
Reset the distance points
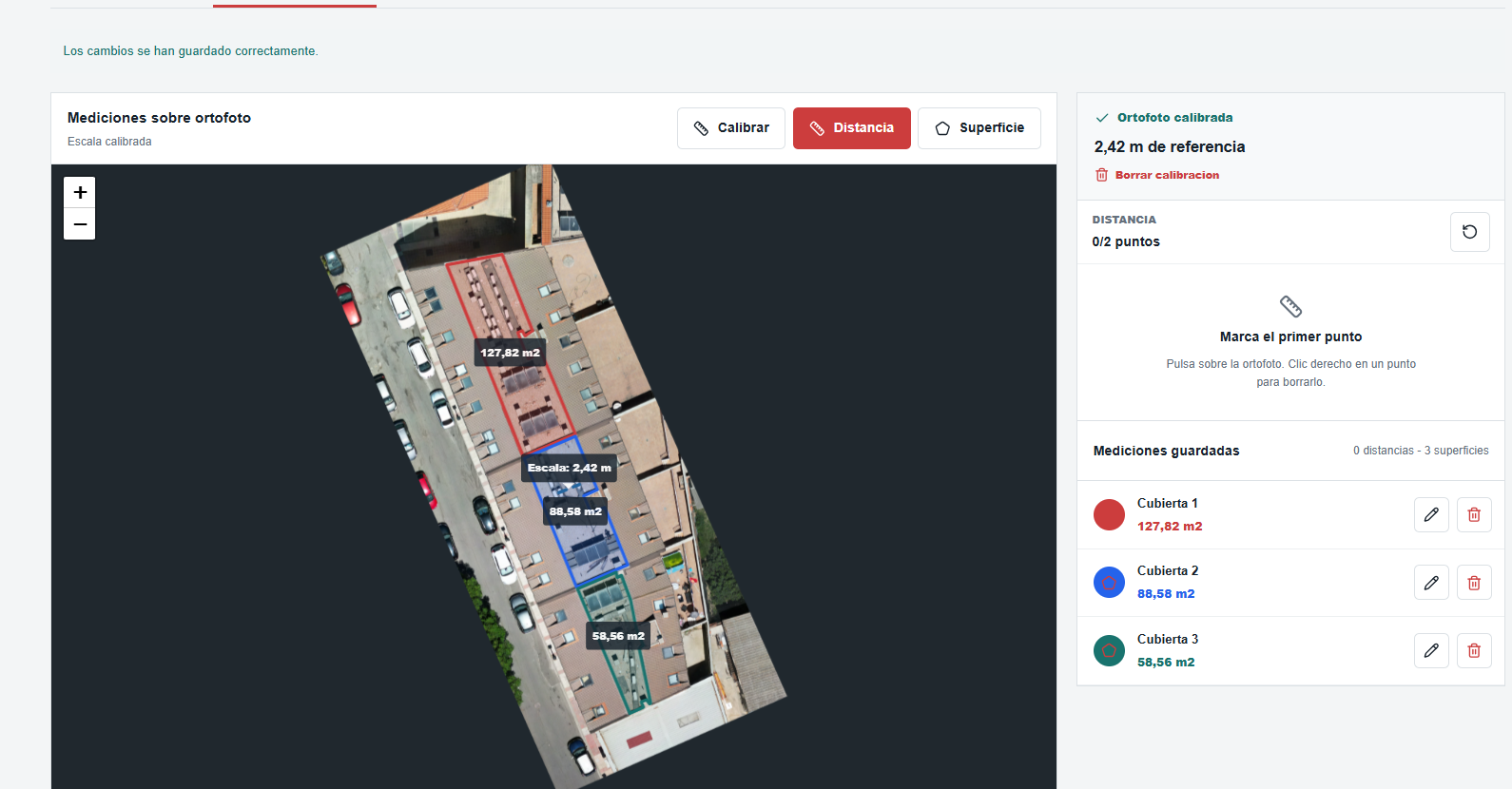click(x=1469, y=232)
